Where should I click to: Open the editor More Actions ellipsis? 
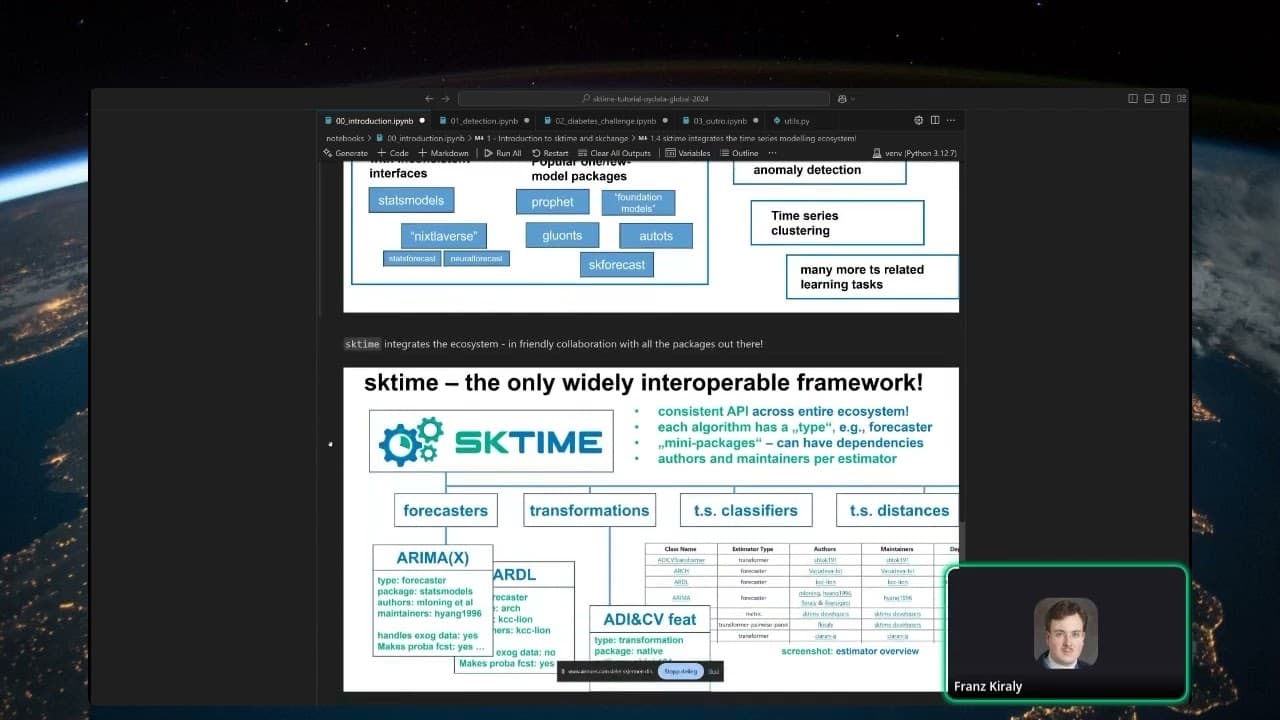tap(951, 120)
